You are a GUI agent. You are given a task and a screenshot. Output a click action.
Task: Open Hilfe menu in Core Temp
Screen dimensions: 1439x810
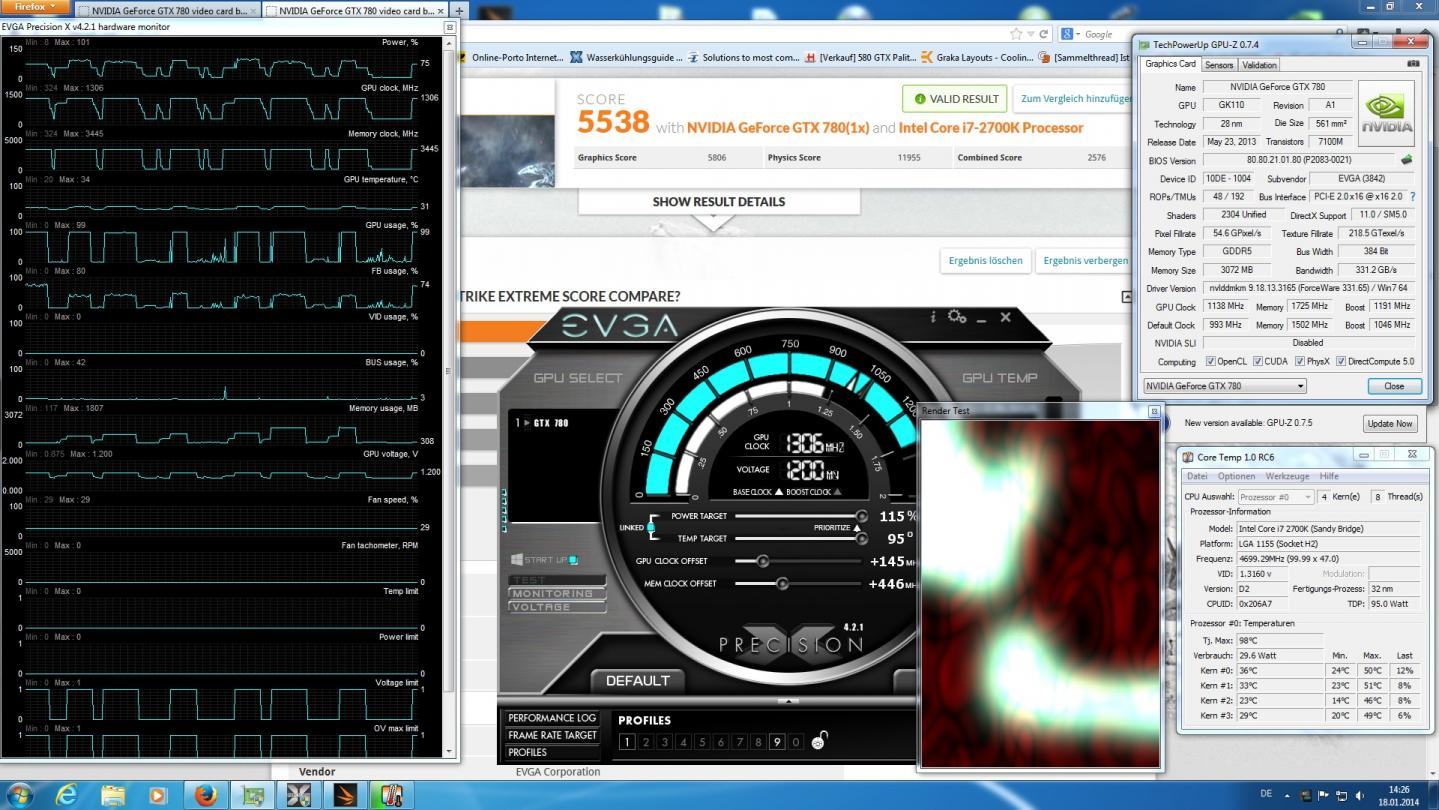[1329, 476]
